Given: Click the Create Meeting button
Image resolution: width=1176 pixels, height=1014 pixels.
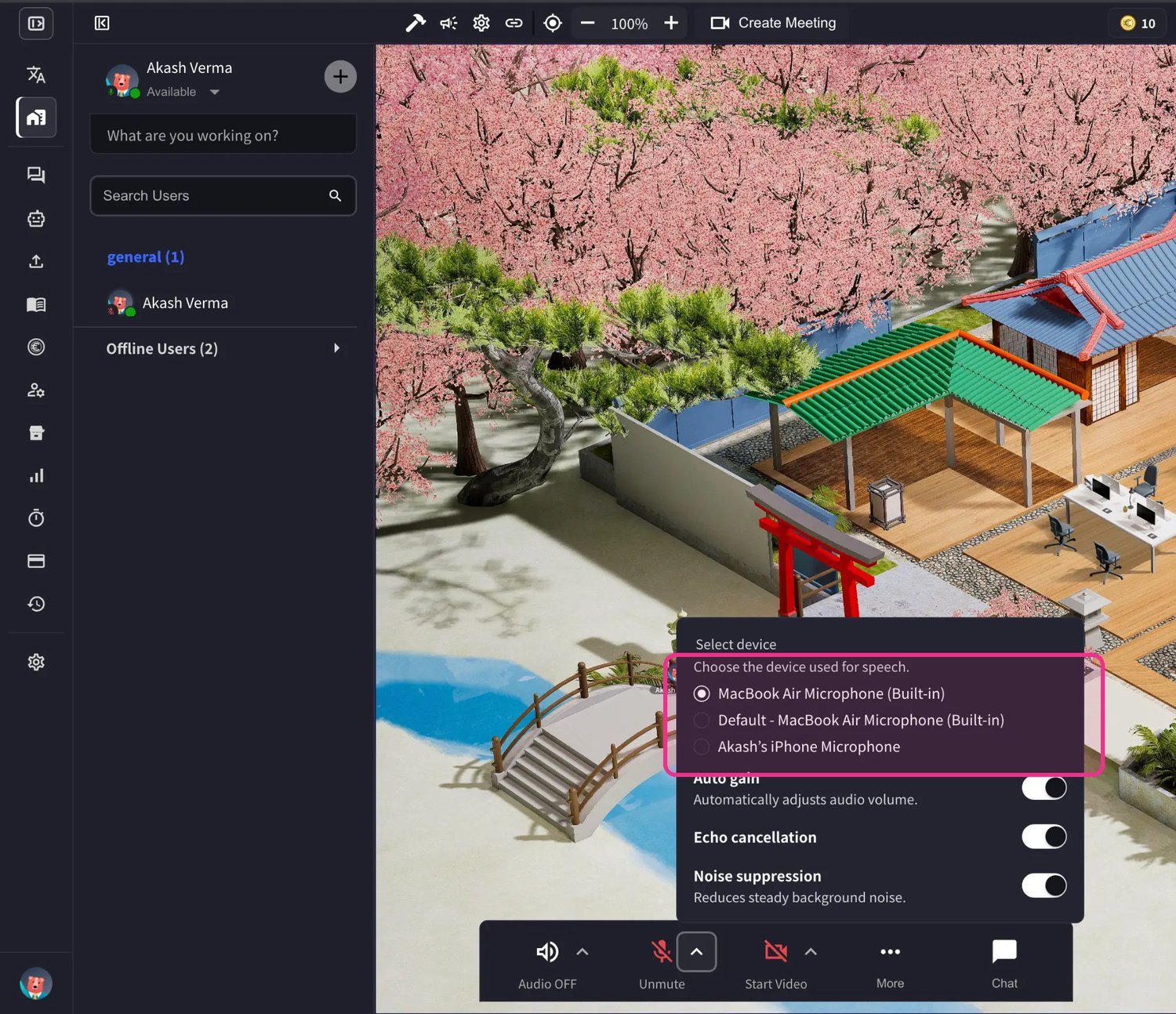Looking at the screenshot, I should tap(773, 24).
